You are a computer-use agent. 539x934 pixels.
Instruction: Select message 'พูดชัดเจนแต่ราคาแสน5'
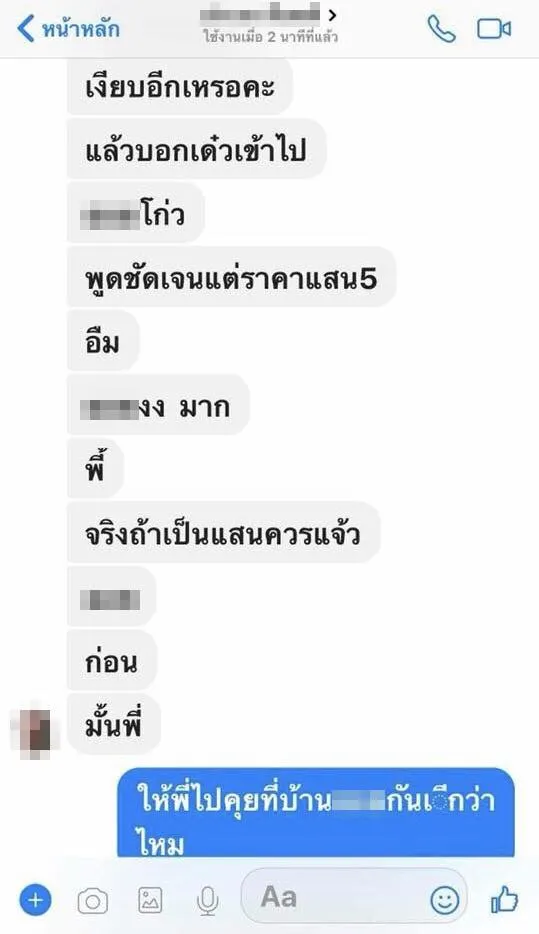231,278
